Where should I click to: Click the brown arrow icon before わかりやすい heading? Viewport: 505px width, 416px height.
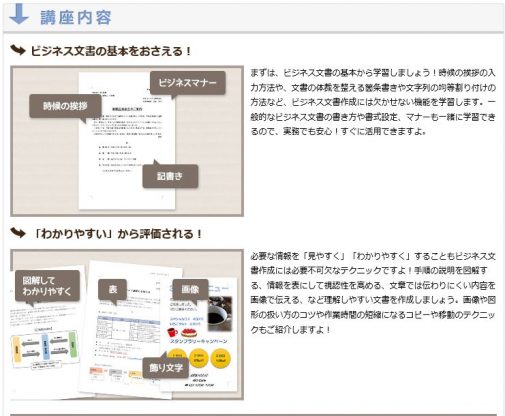[x=18, y=232]
